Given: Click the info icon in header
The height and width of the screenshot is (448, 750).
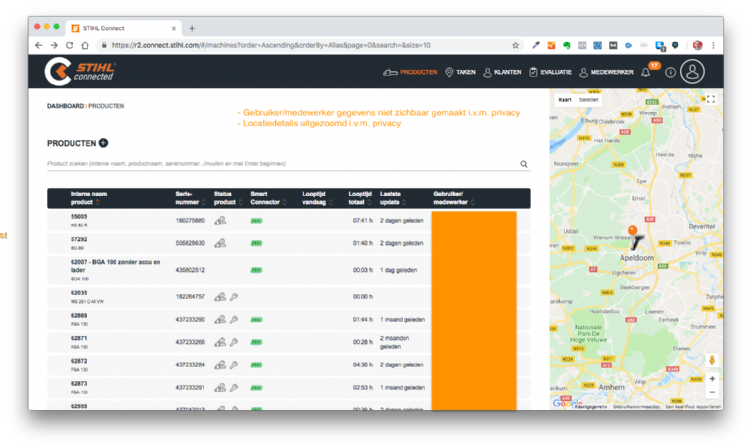Looking at the screenshot, I should pos(670,72).
